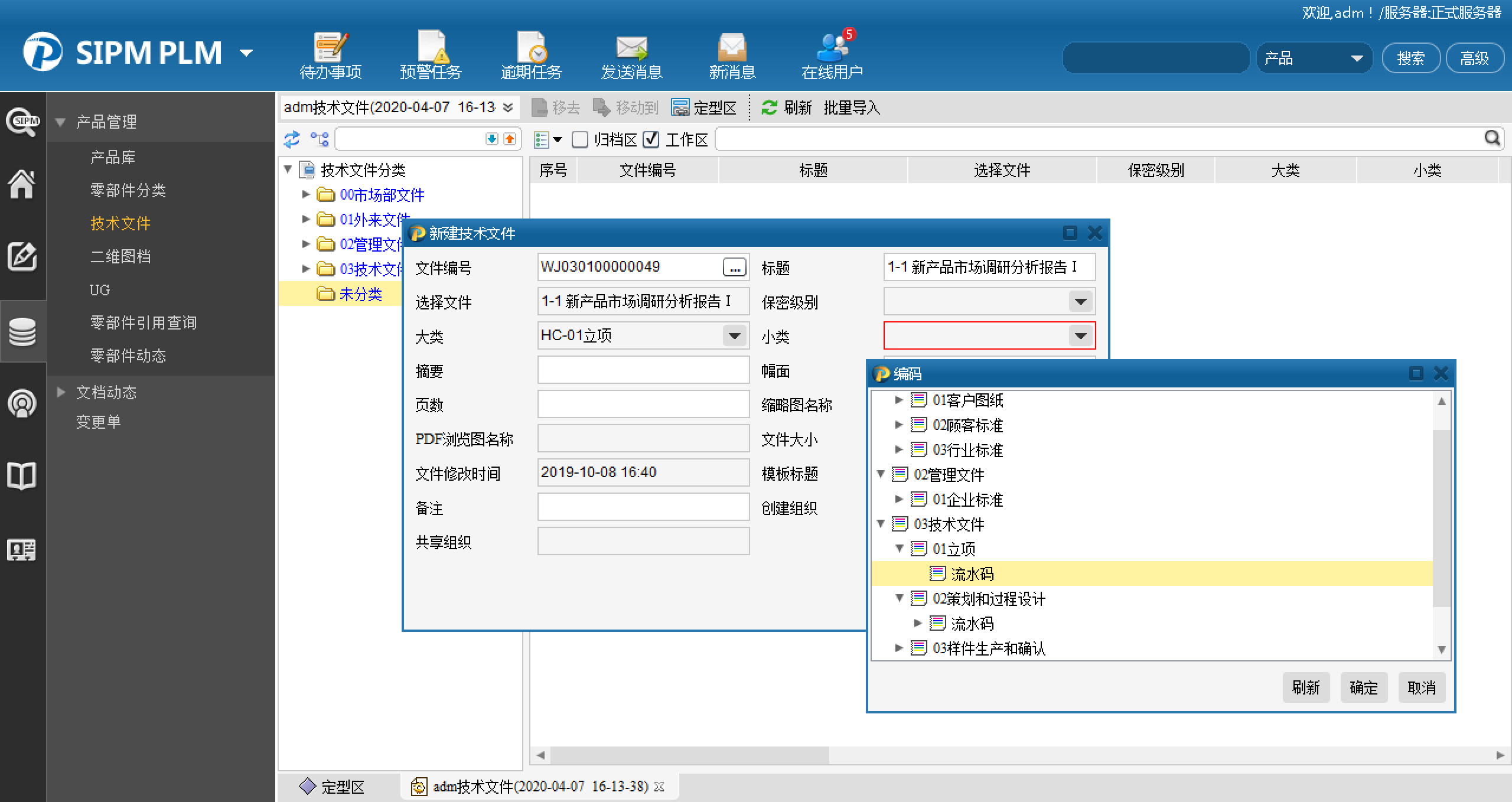Expand the 文档动态 section

[60, 392]
